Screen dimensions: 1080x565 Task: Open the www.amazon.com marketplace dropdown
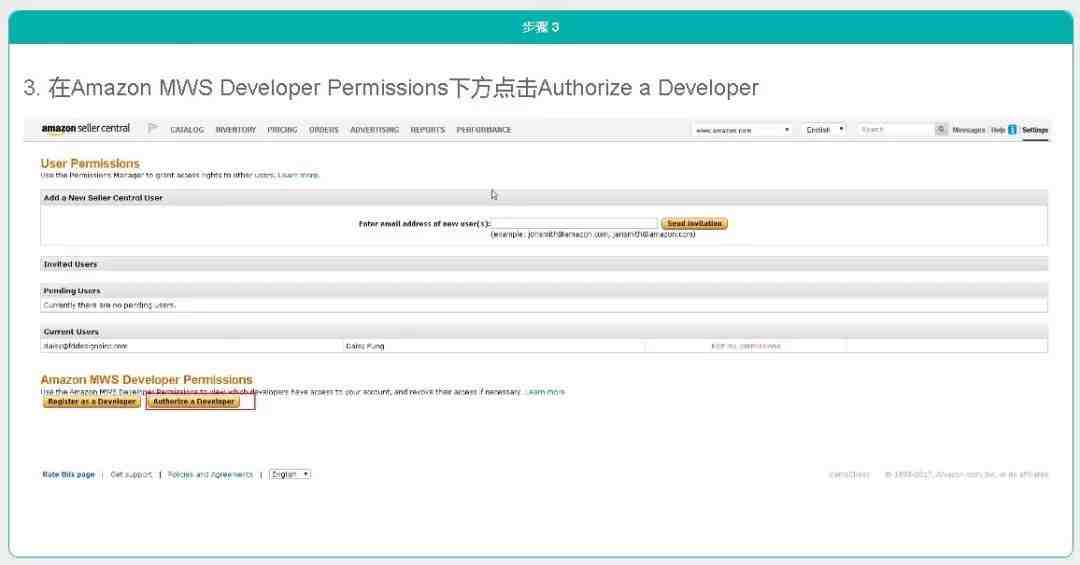coord(742,130)
